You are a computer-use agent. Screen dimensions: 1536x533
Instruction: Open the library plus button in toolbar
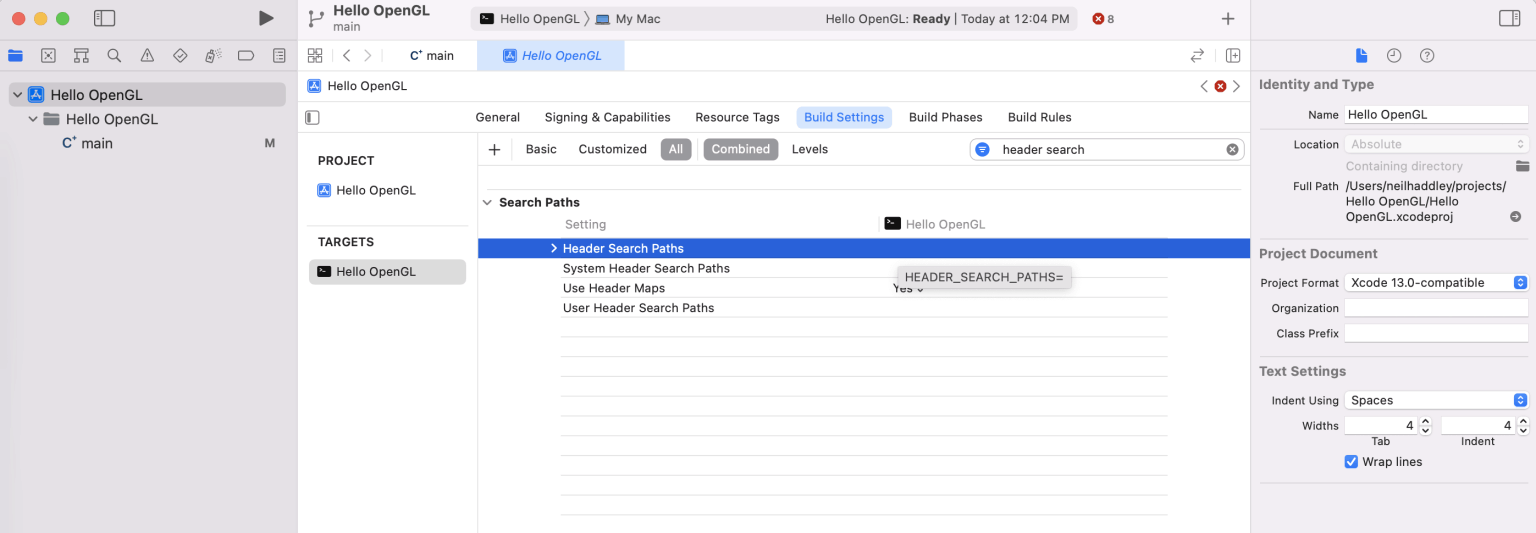pyautogui.click(x=1228, y=19)
